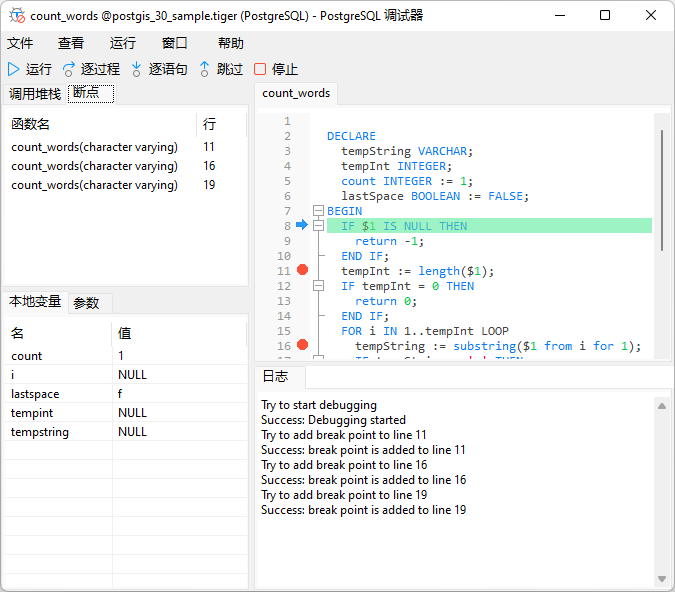Open the 文件 (File) menu
The image size is (675, 592).
[x=20, y=43]
